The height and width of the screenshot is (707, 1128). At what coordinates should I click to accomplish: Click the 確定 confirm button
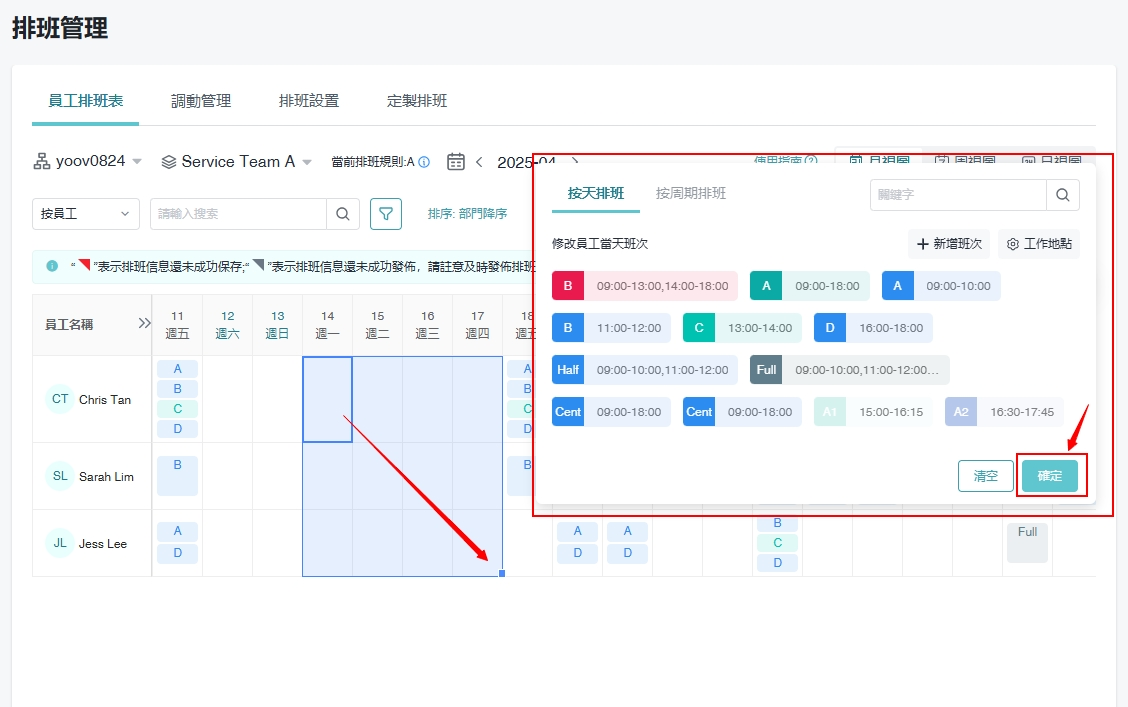click(x=1050, y=476)
